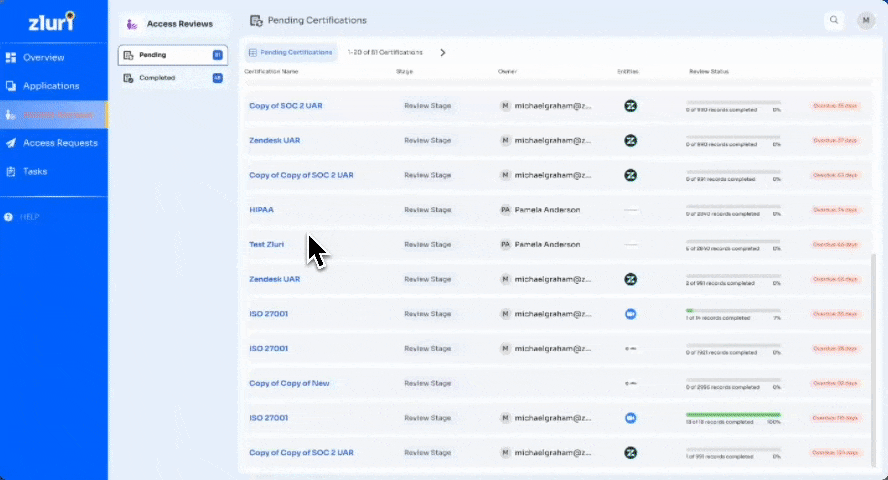Click the entity icon on the Copy of Copy of New row
888x480 pixels.
click(630, 383)
